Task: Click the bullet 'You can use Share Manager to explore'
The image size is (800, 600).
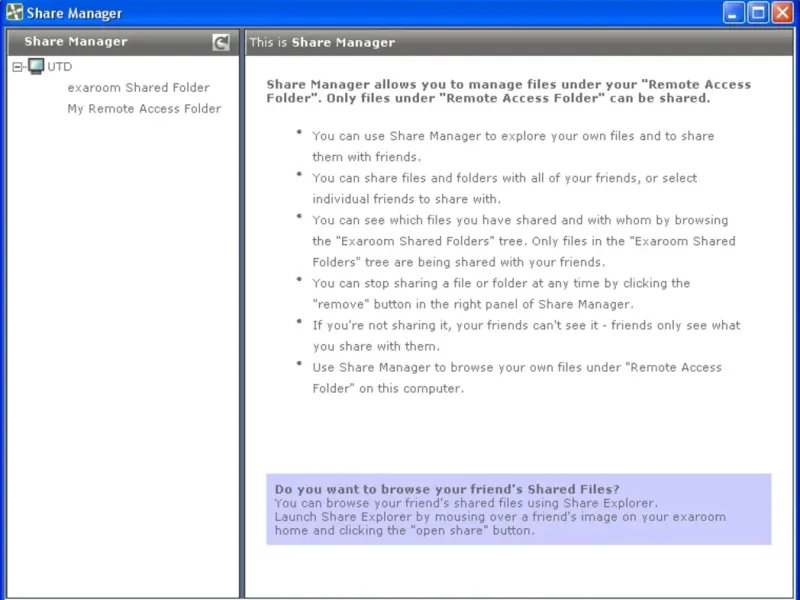Action: (513, 146)
